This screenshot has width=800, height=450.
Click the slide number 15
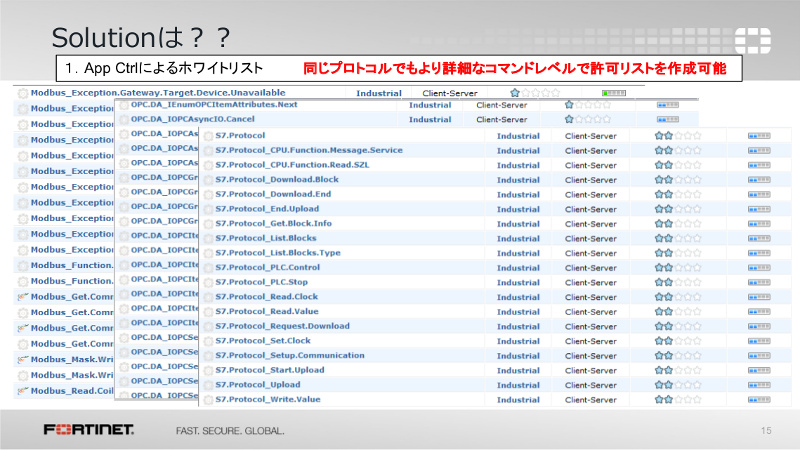766,431
